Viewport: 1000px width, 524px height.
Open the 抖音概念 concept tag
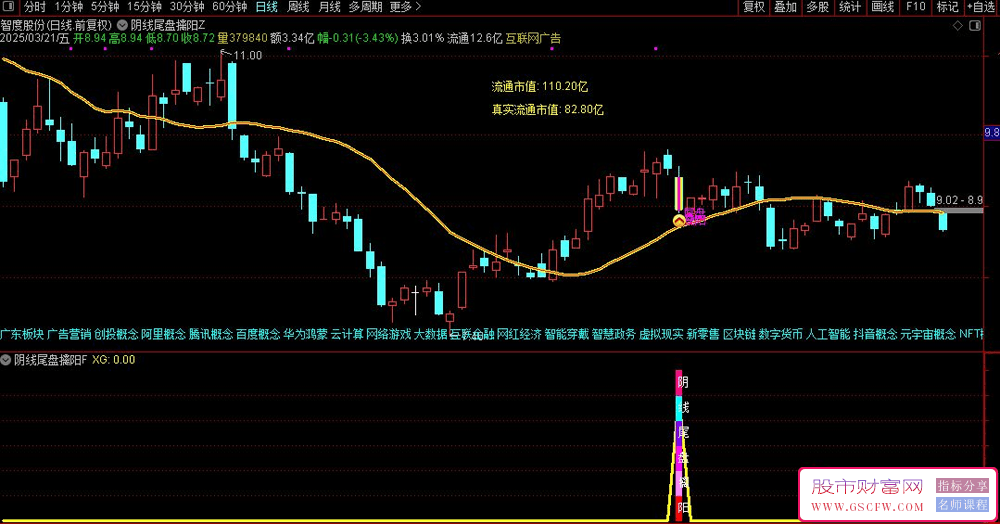(875, 334)
